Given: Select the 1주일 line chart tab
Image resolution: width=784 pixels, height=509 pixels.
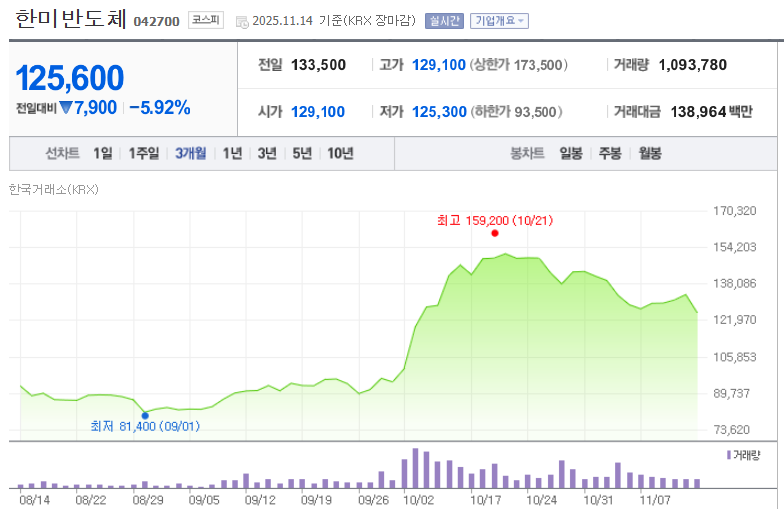Looking at the screenshot, I should point(144,153).
